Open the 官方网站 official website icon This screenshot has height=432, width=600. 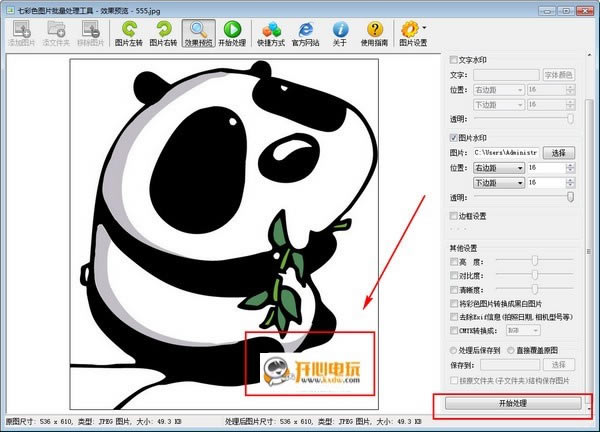pyautogui.click(x=305, y=34)
